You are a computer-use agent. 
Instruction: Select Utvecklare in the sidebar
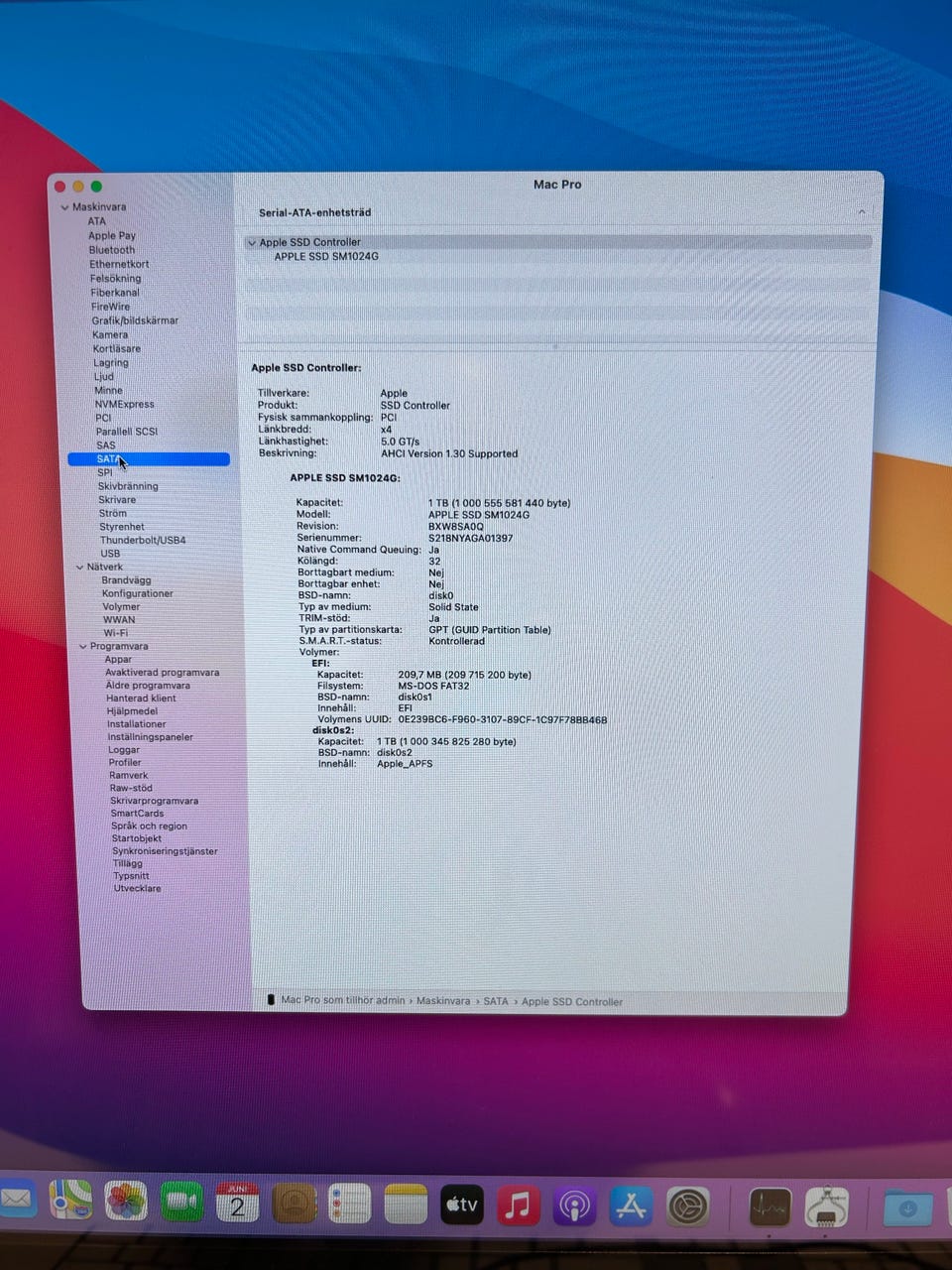tap(137, 888)
